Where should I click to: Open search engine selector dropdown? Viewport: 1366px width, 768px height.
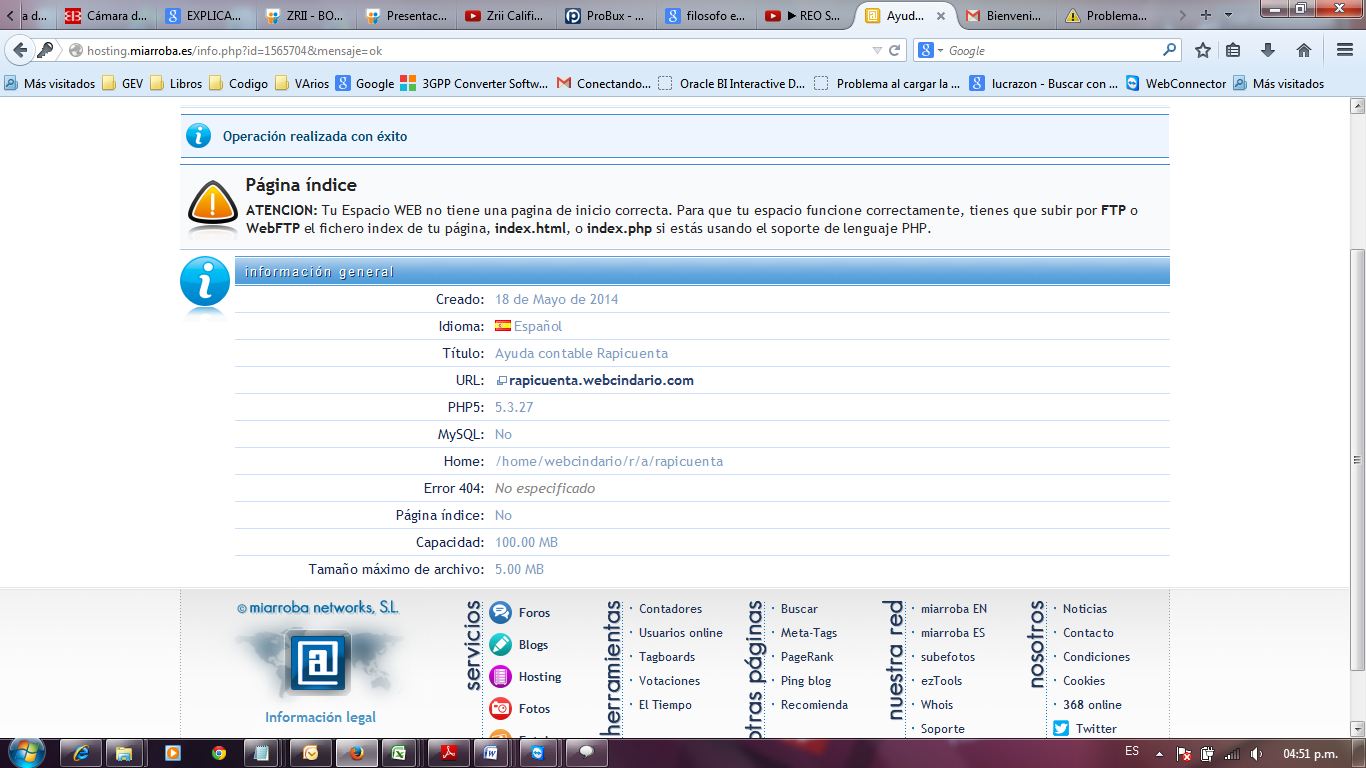tap(930, 50)
